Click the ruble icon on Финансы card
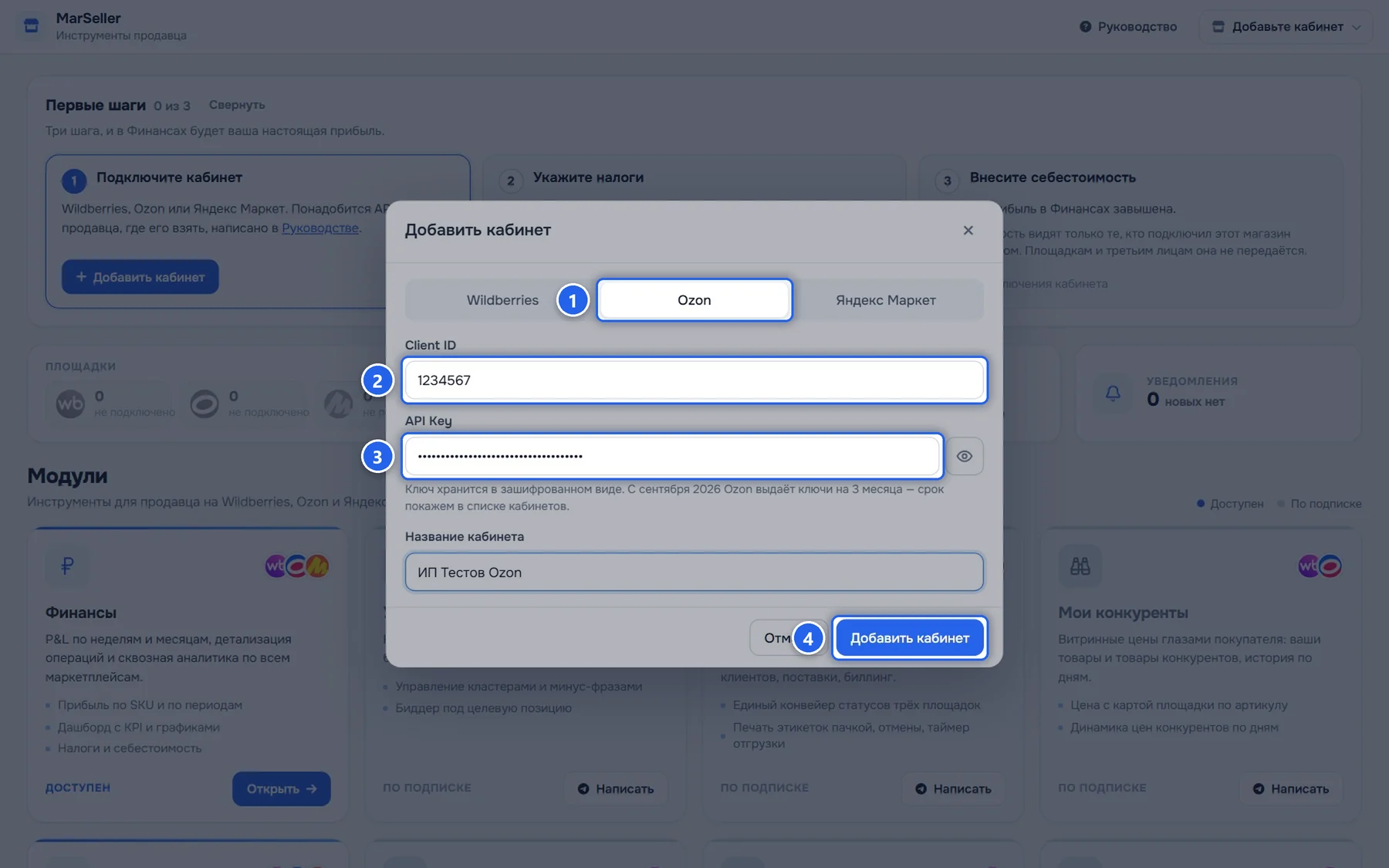Image resolution: width=1389 pixels, height=868 pixels. point(67,566)
